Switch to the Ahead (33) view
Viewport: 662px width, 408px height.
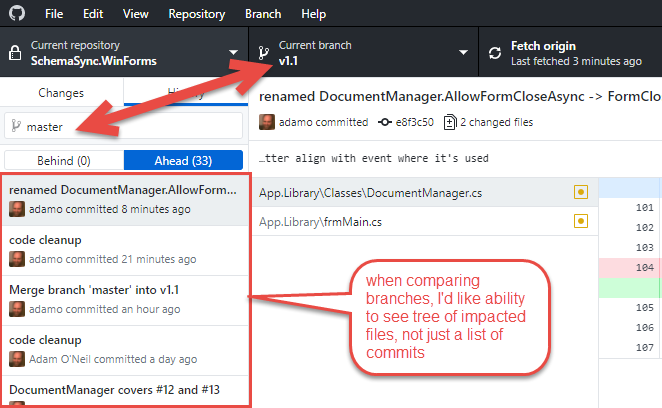[x=183, y=160]
